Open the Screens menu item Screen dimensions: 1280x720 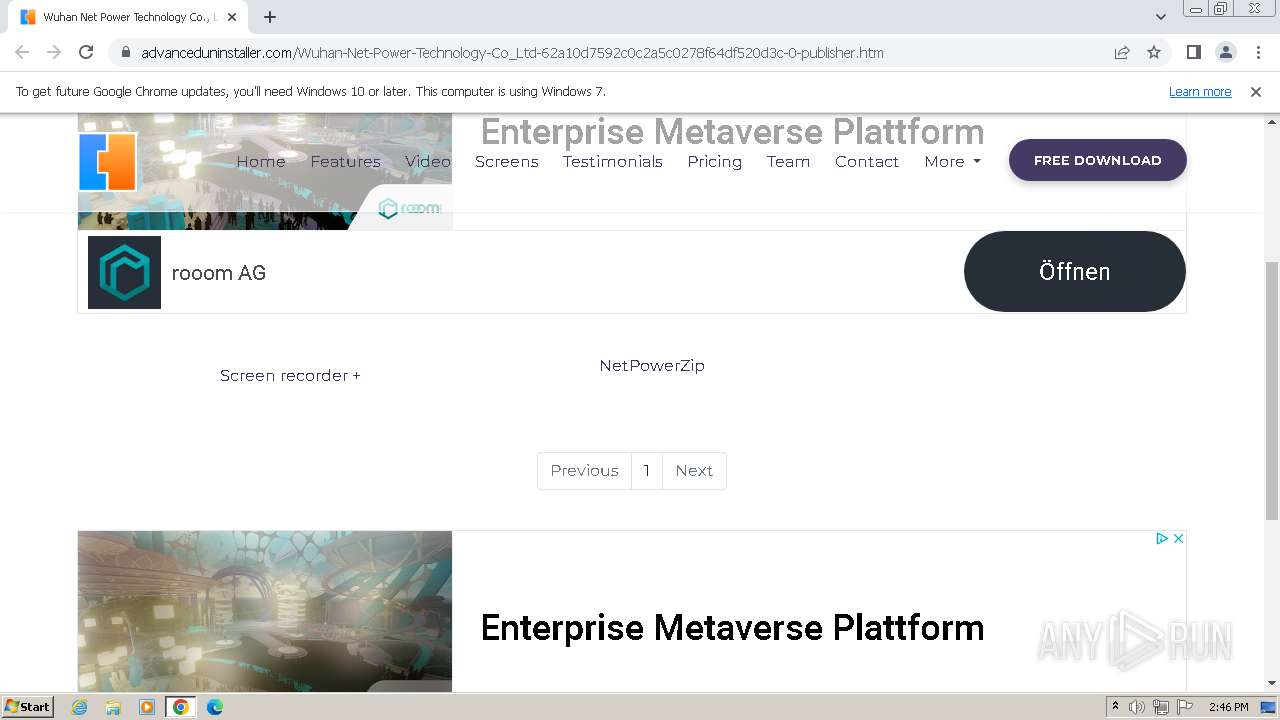(x=507, y=161)
